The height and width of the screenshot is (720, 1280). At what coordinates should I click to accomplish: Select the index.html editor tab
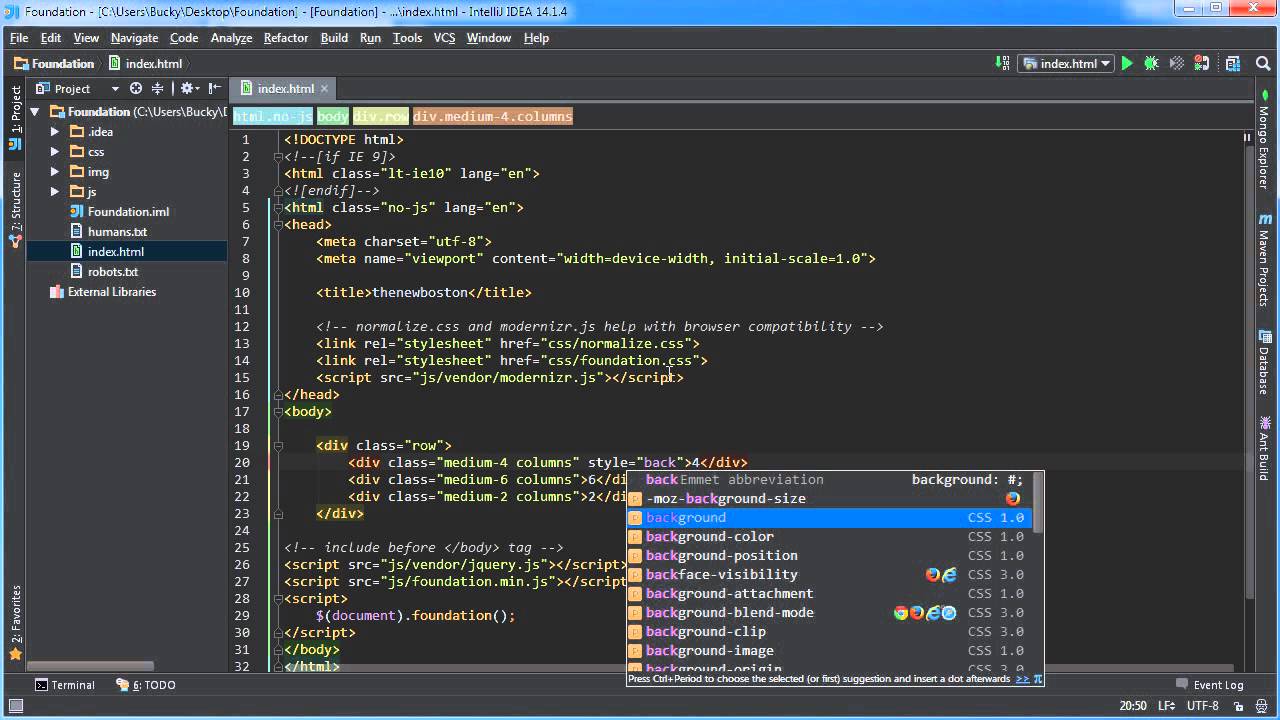[285, 89]
